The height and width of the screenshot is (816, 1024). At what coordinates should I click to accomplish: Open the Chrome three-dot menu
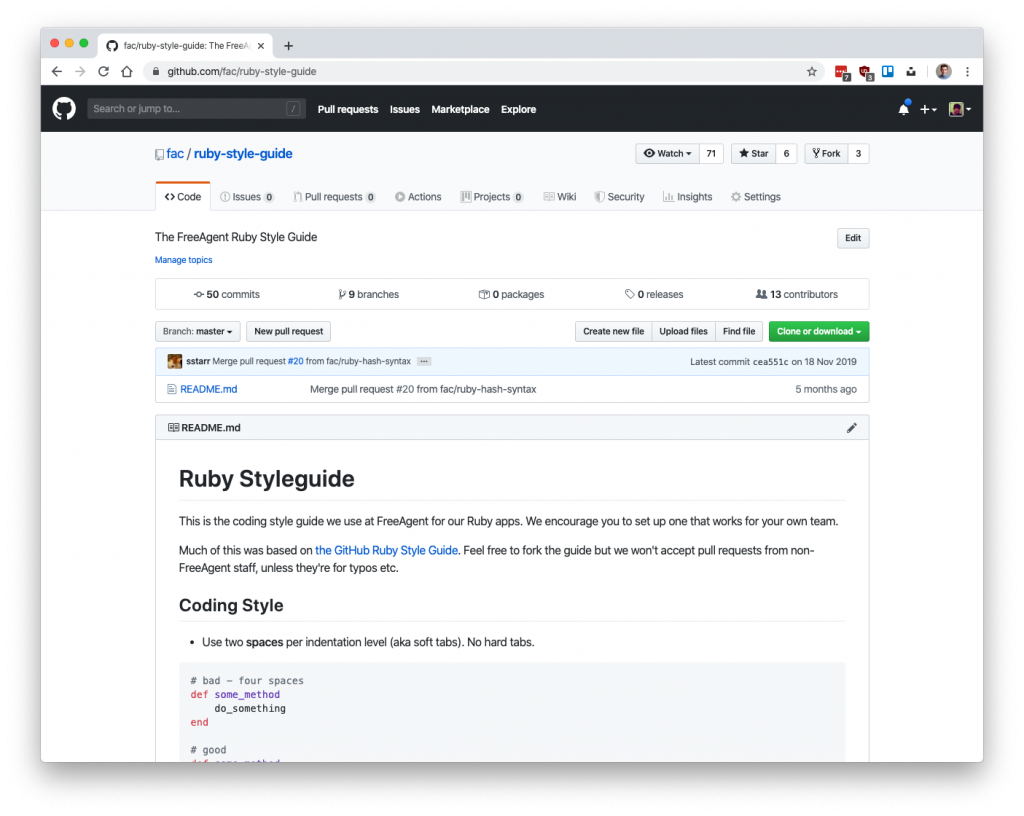[967, 72]
